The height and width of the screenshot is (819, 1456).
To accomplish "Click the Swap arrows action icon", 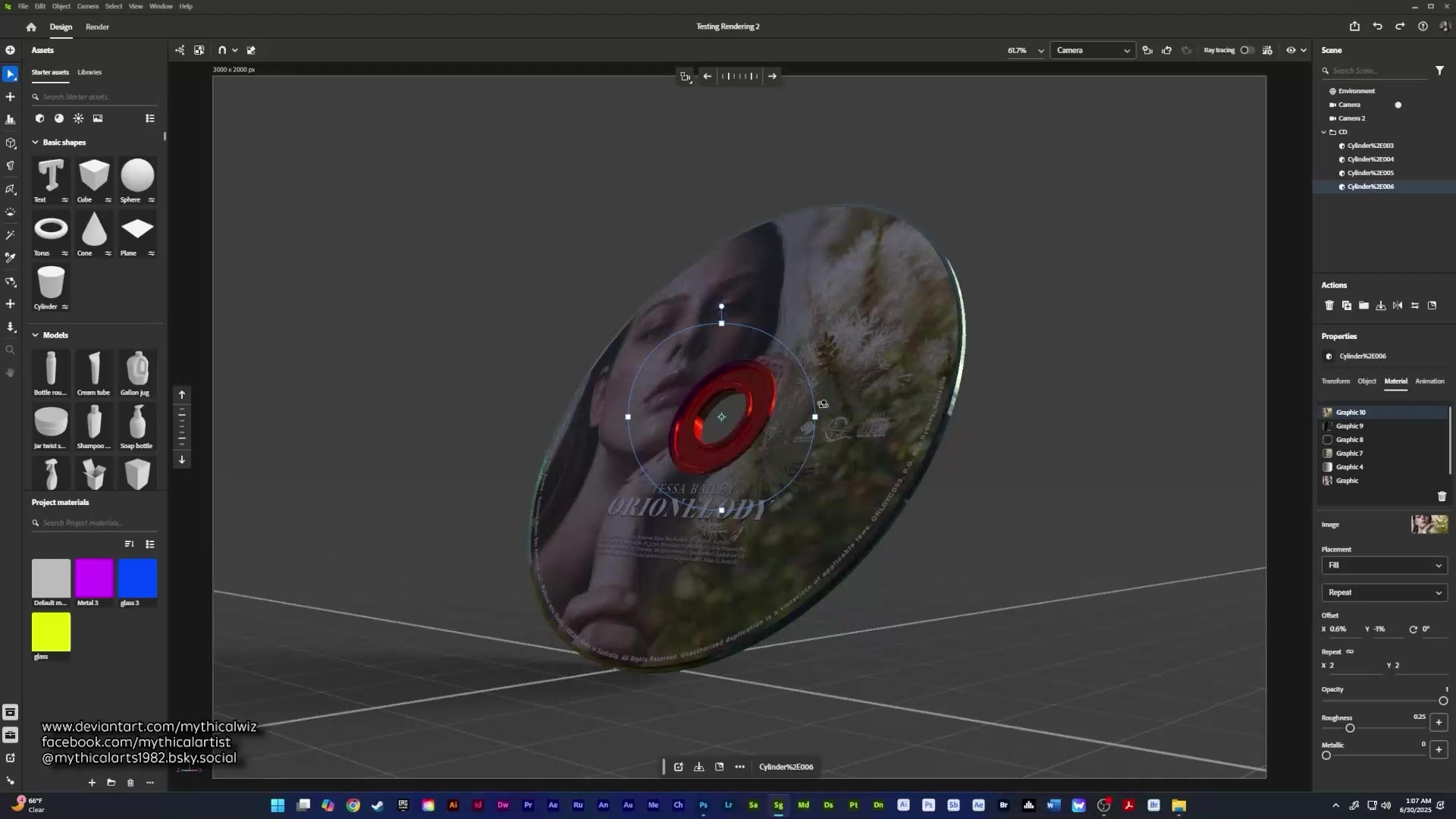I will point(1414,306).
